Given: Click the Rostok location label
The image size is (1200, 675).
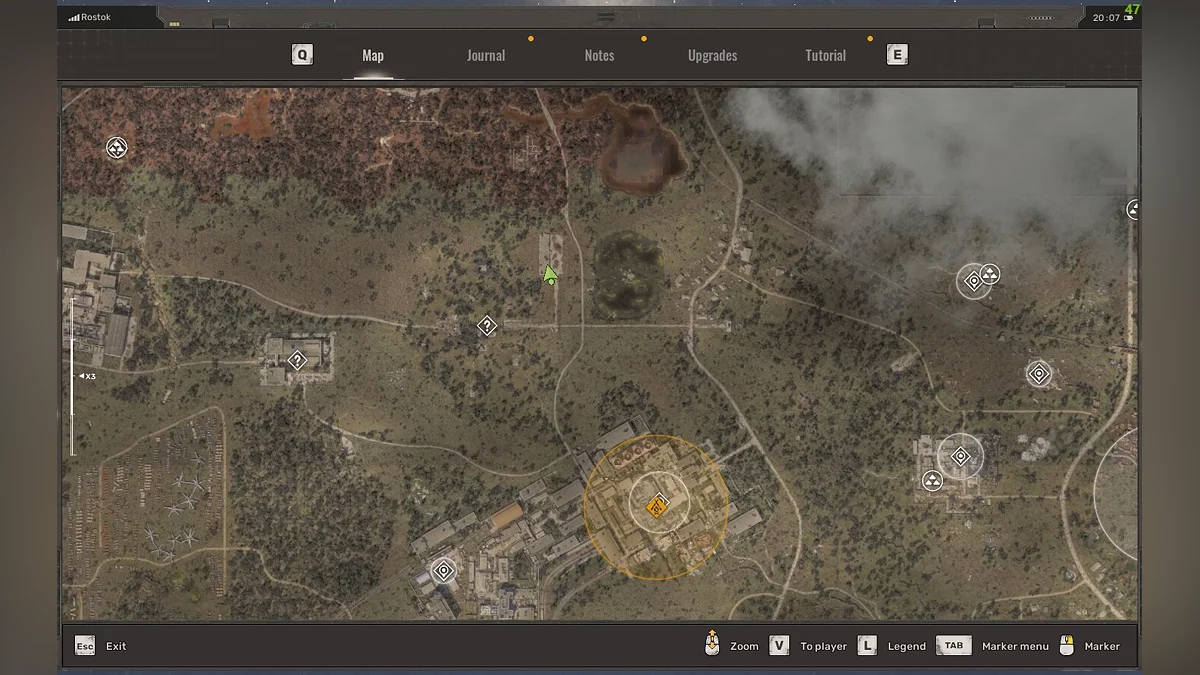Looking at the screenshot, I should tap(96, 17).
